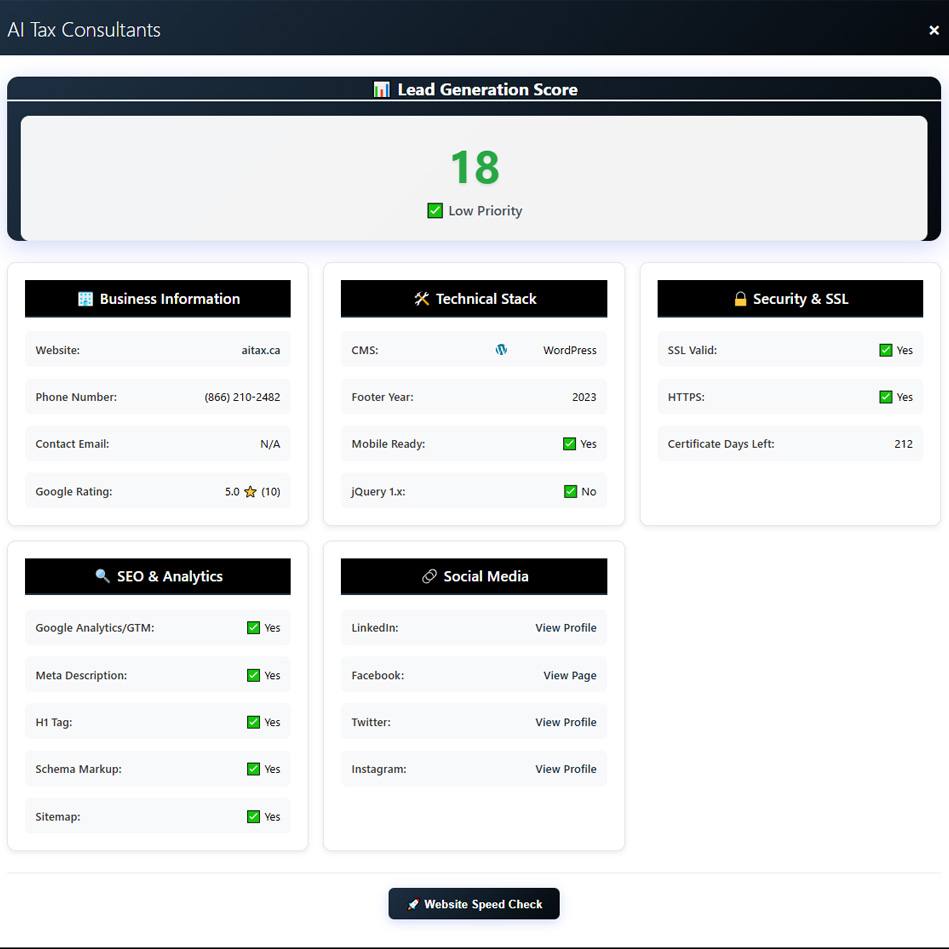Close the AI Tax Consultants report window
949x949 pixels.
[x=933, y=30]
